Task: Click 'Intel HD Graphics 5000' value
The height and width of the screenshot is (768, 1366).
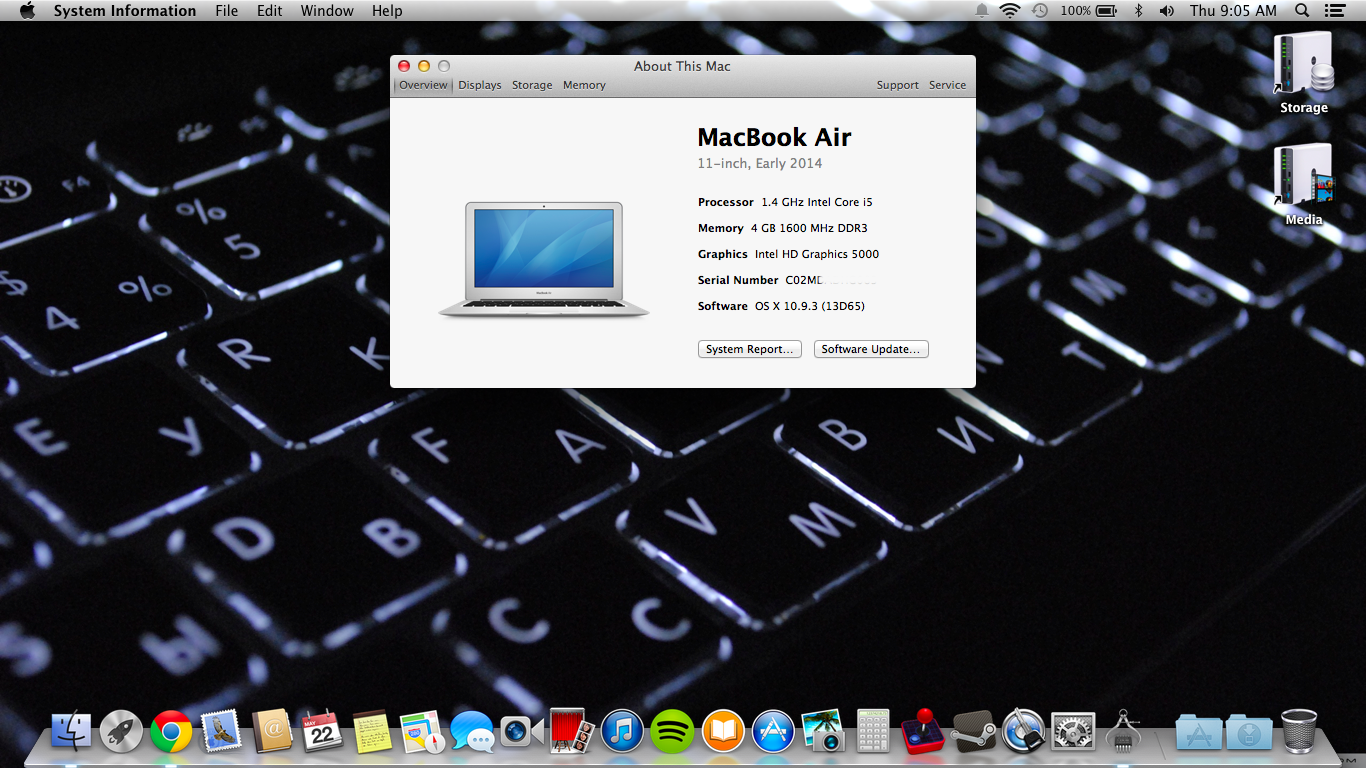Action: 817,254
